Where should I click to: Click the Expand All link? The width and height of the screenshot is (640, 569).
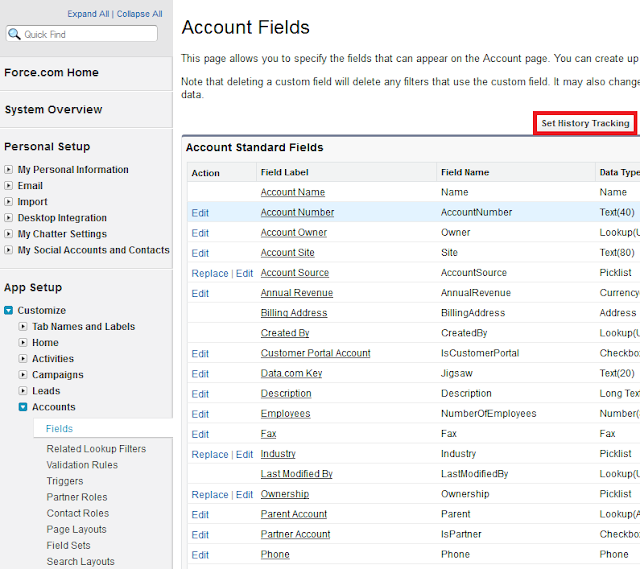88,14
